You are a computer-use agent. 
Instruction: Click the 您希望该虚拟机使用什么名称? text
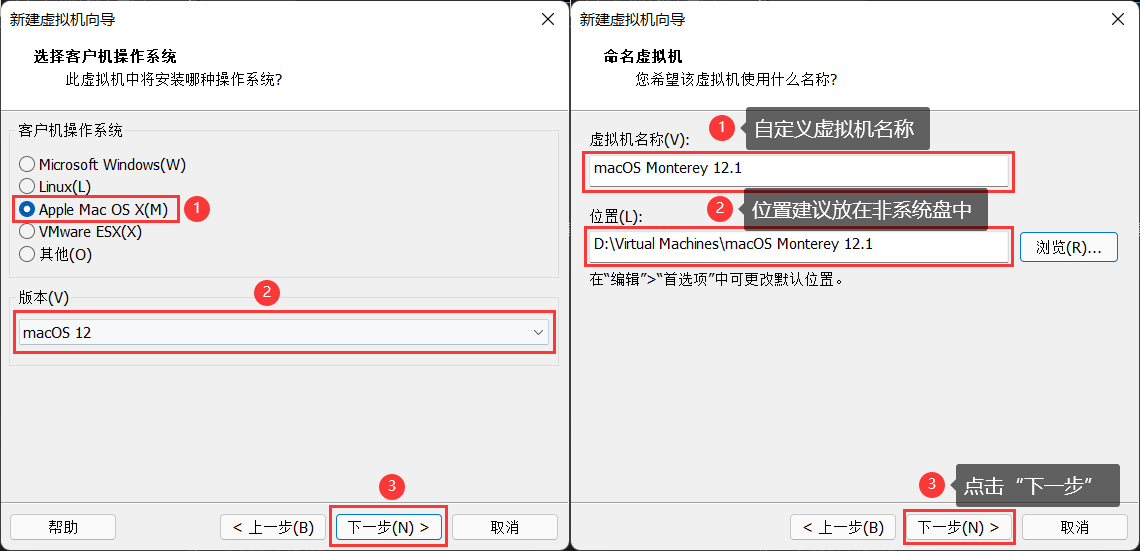[736, 79]
